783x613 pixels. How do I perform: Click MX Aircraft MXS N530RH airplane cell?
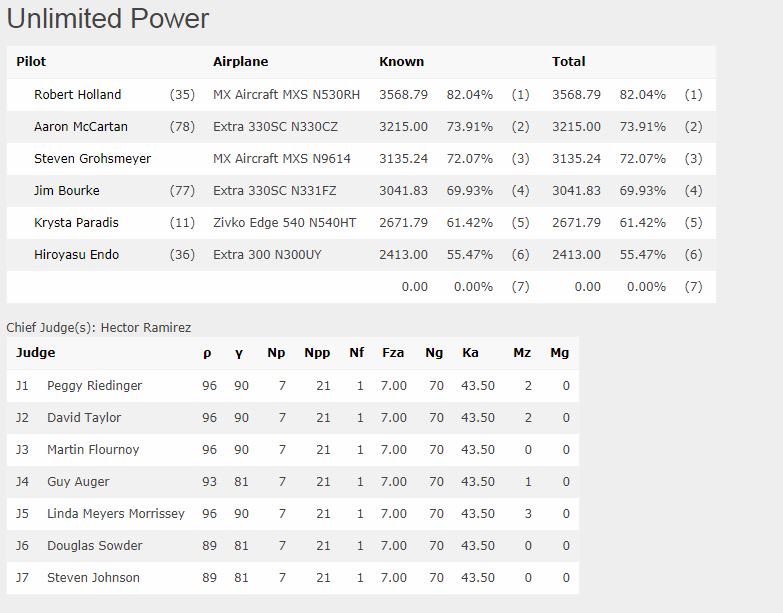287,94
